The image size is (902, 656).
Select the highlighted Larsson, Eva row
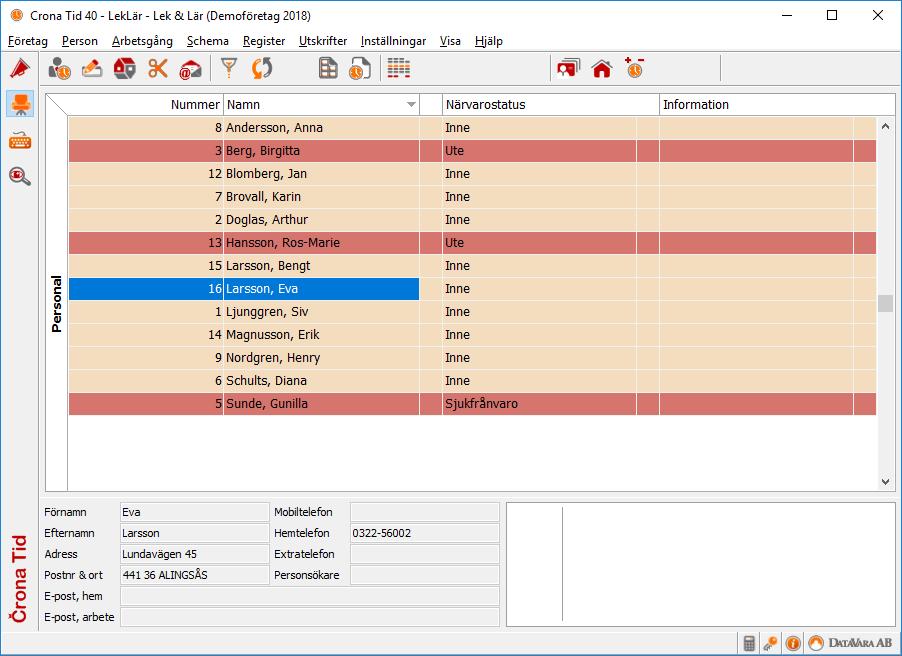pyautogui.click(x=472, y=289)
